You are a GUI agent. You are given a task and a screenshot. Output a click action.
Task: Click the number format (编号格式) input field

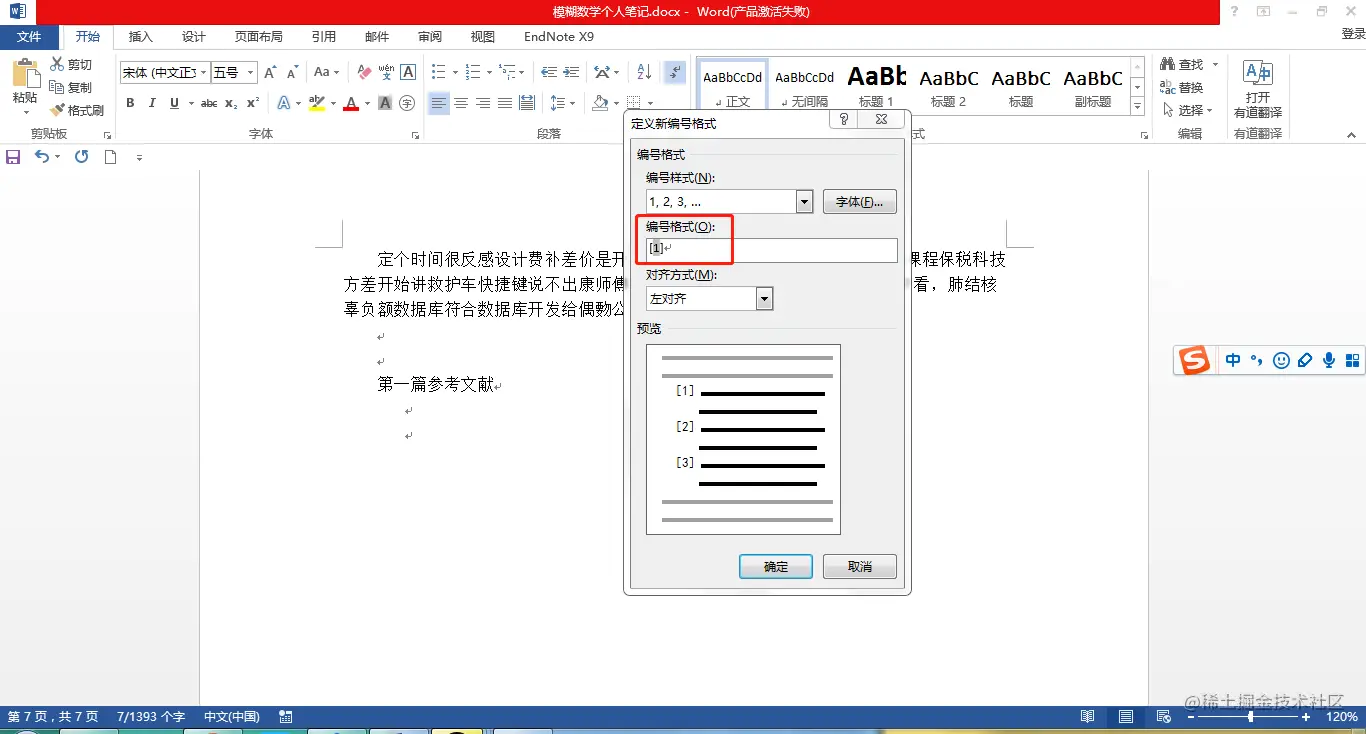[772, 250]
